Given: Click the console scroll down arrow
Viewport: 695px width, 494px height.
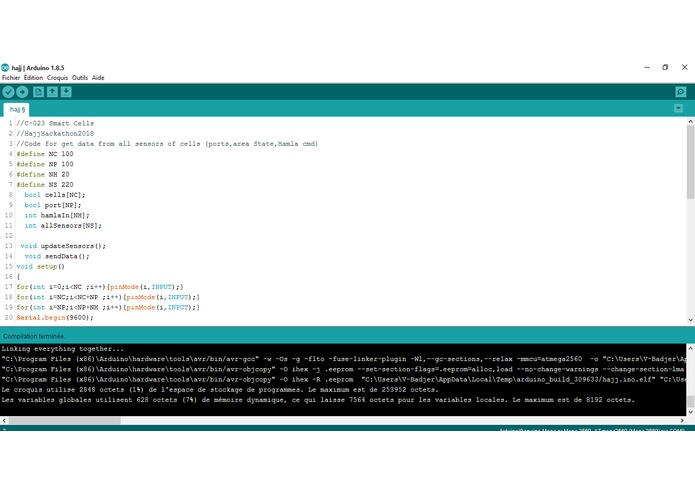Looking at the screenshot, I should point(691,412).
